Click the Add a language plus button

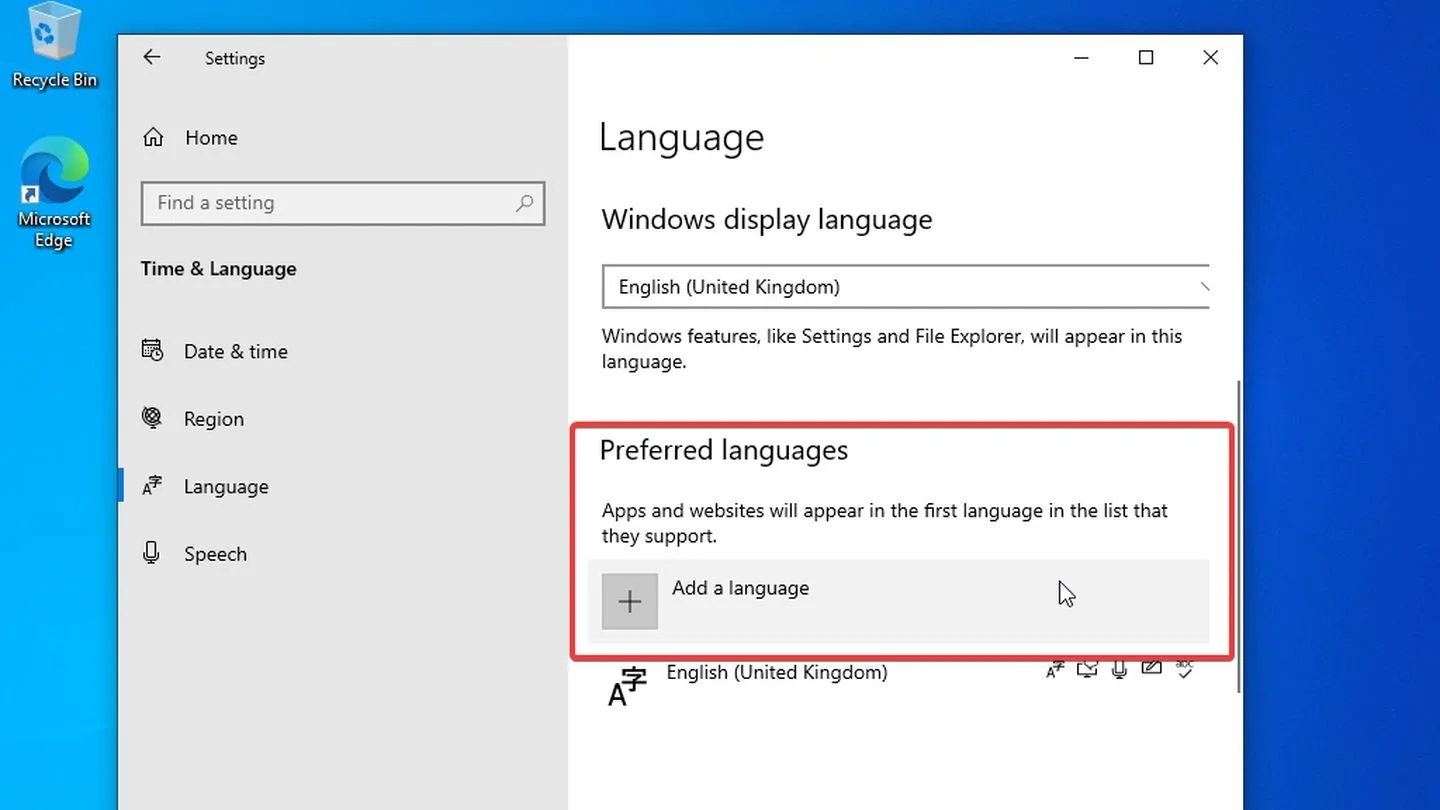pyautogui.click(x=630, y=601)
